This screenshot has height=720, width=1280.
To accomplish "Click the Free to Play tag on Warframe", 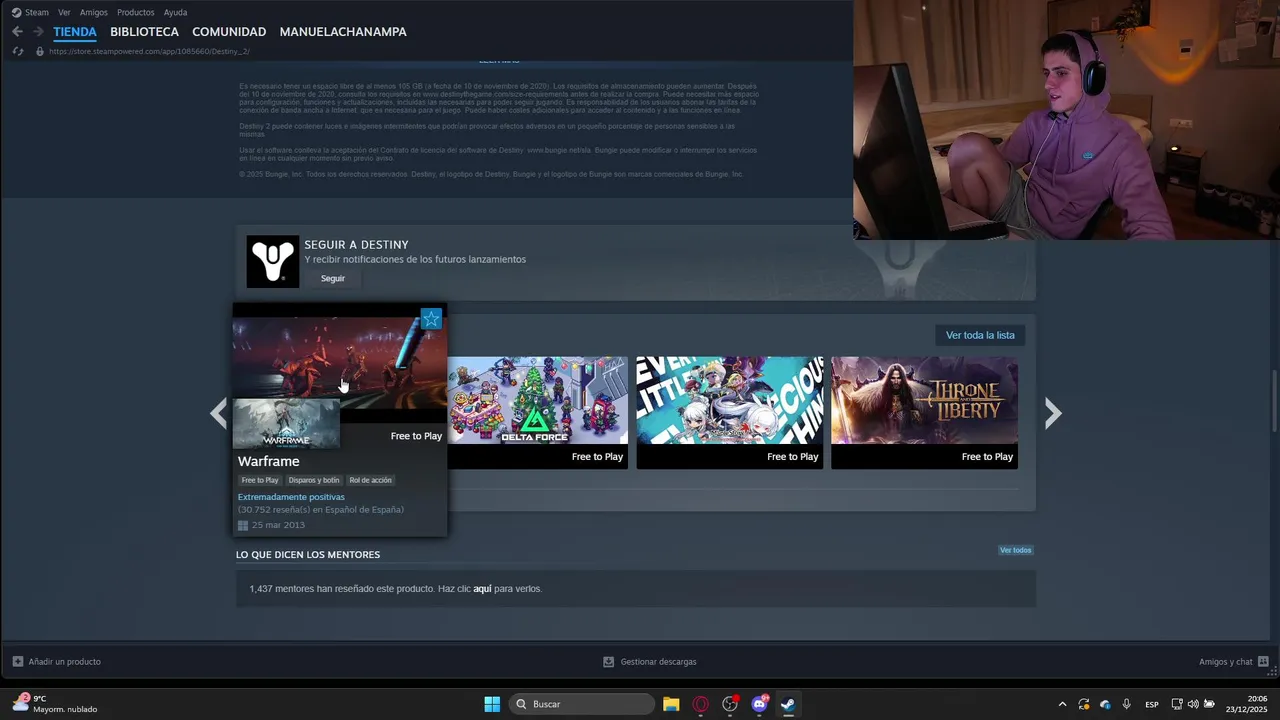I will [260, 480].
